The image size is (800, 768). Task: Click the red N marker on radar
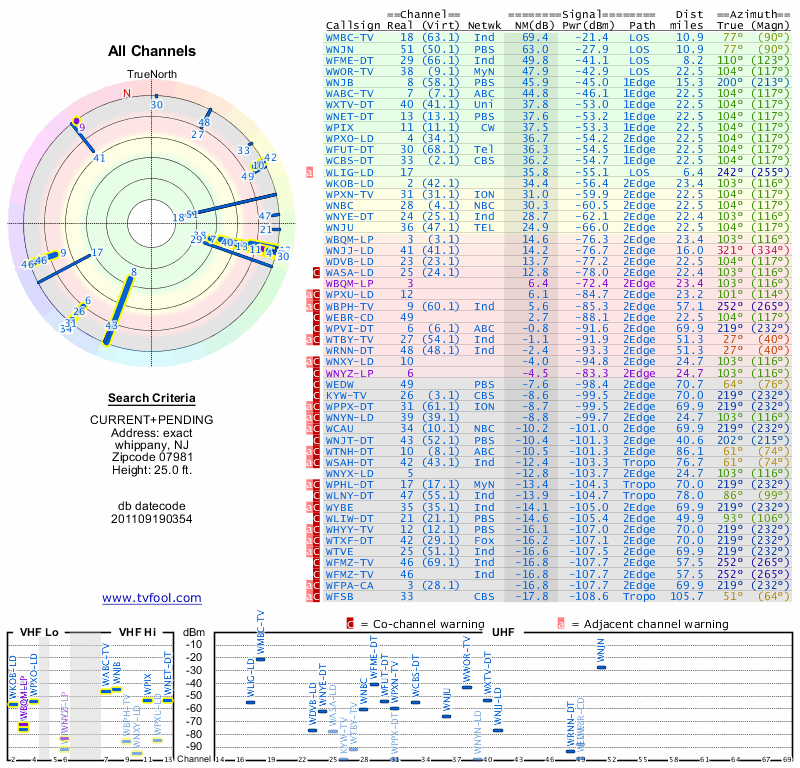tap(127, 93)
